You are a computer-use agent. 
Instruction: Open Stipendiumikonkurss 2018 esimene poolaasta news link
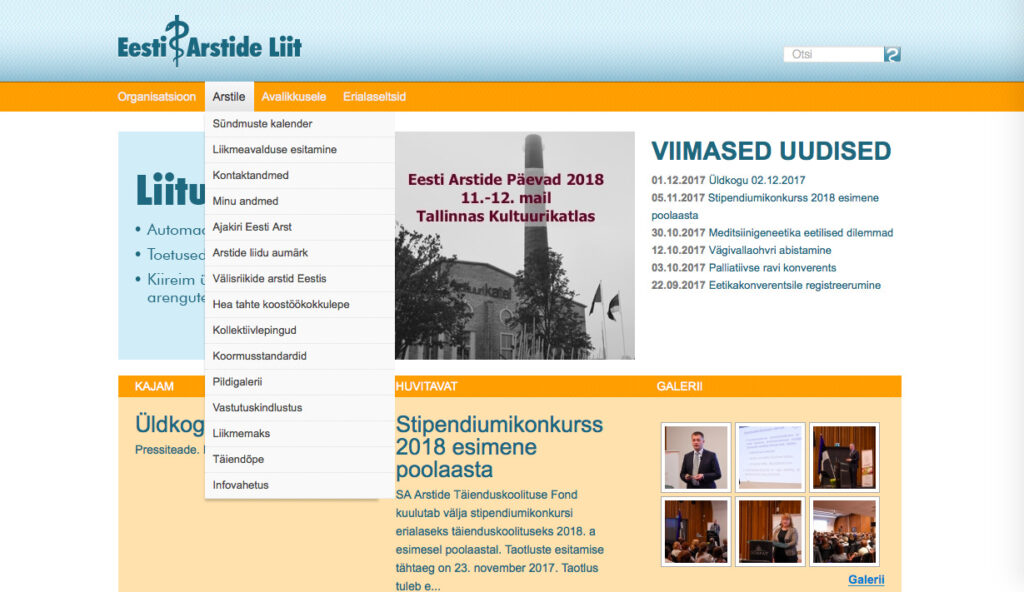[765, 206]
